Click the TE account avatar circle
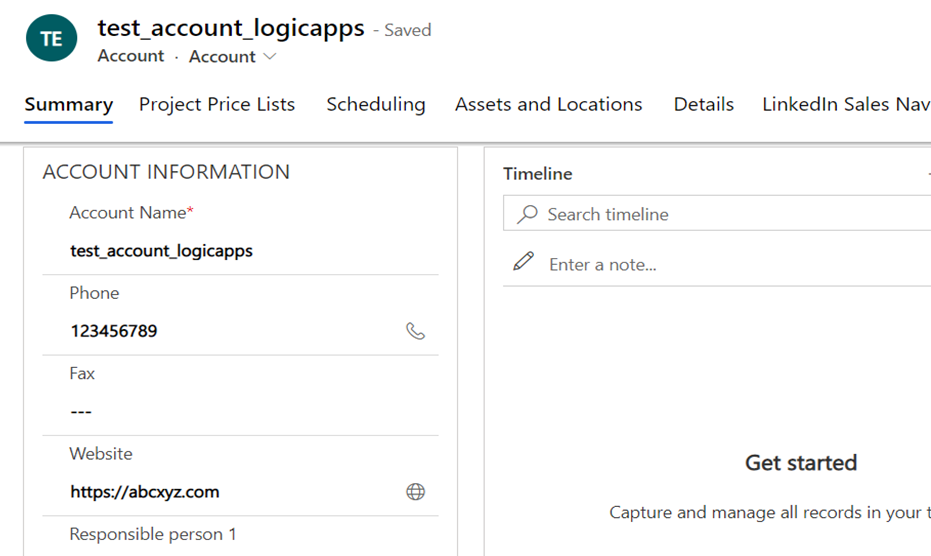 [52, 38]
